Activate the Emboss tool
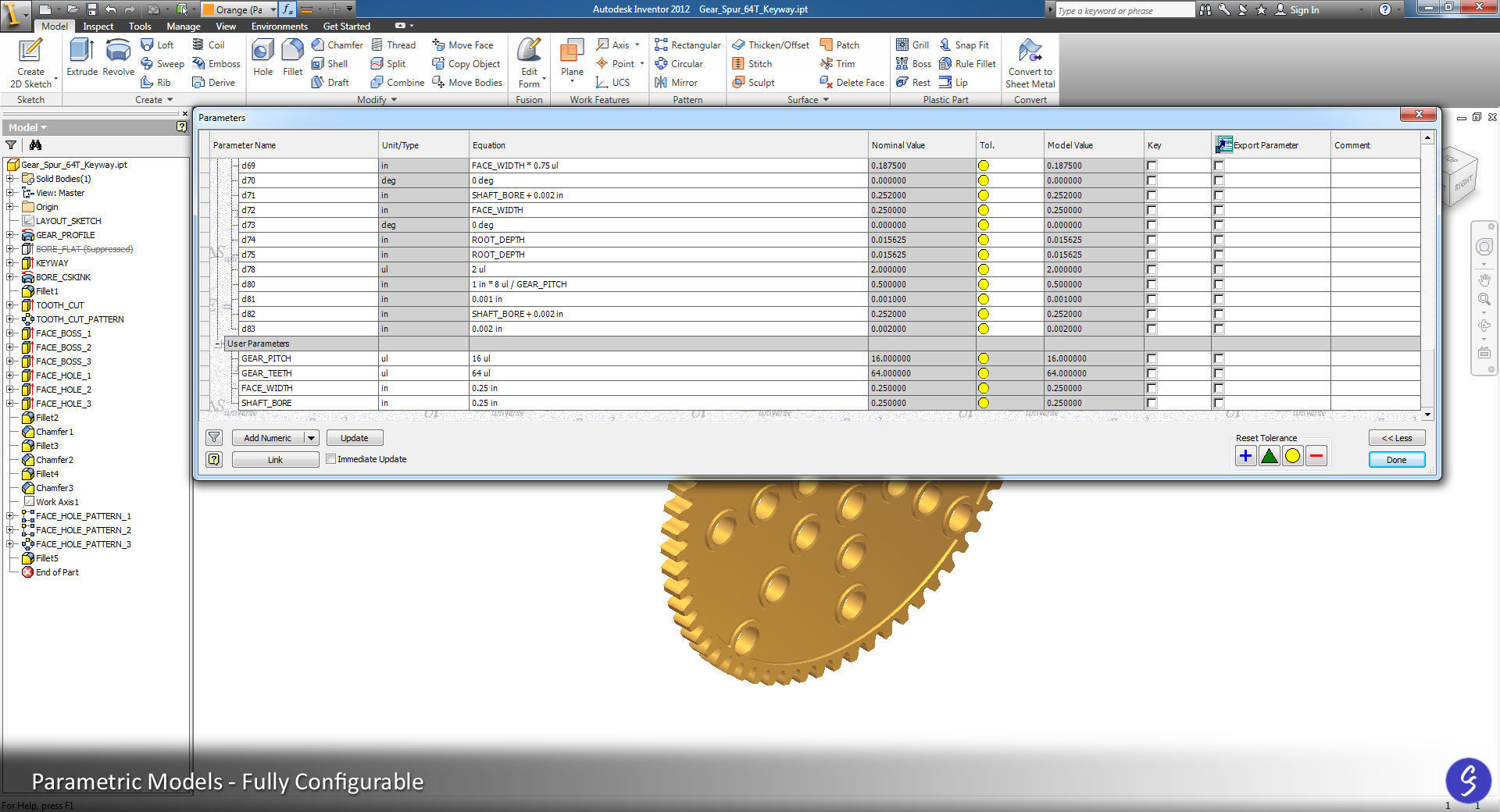 point(216,64)
